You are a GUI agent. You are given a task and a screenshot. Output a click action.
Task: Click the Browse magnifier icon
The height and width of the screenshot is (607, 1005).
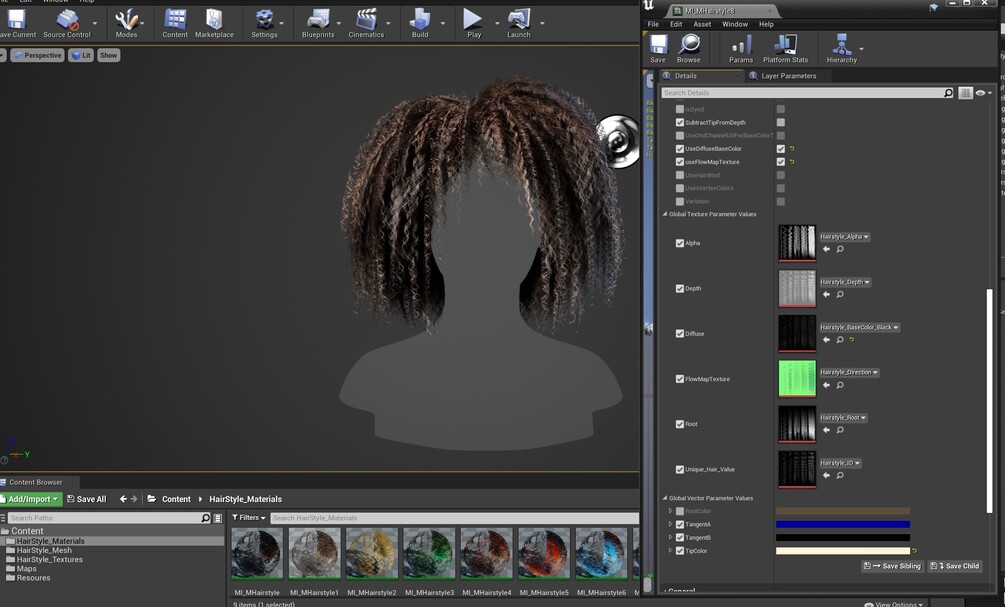point(689,46)
